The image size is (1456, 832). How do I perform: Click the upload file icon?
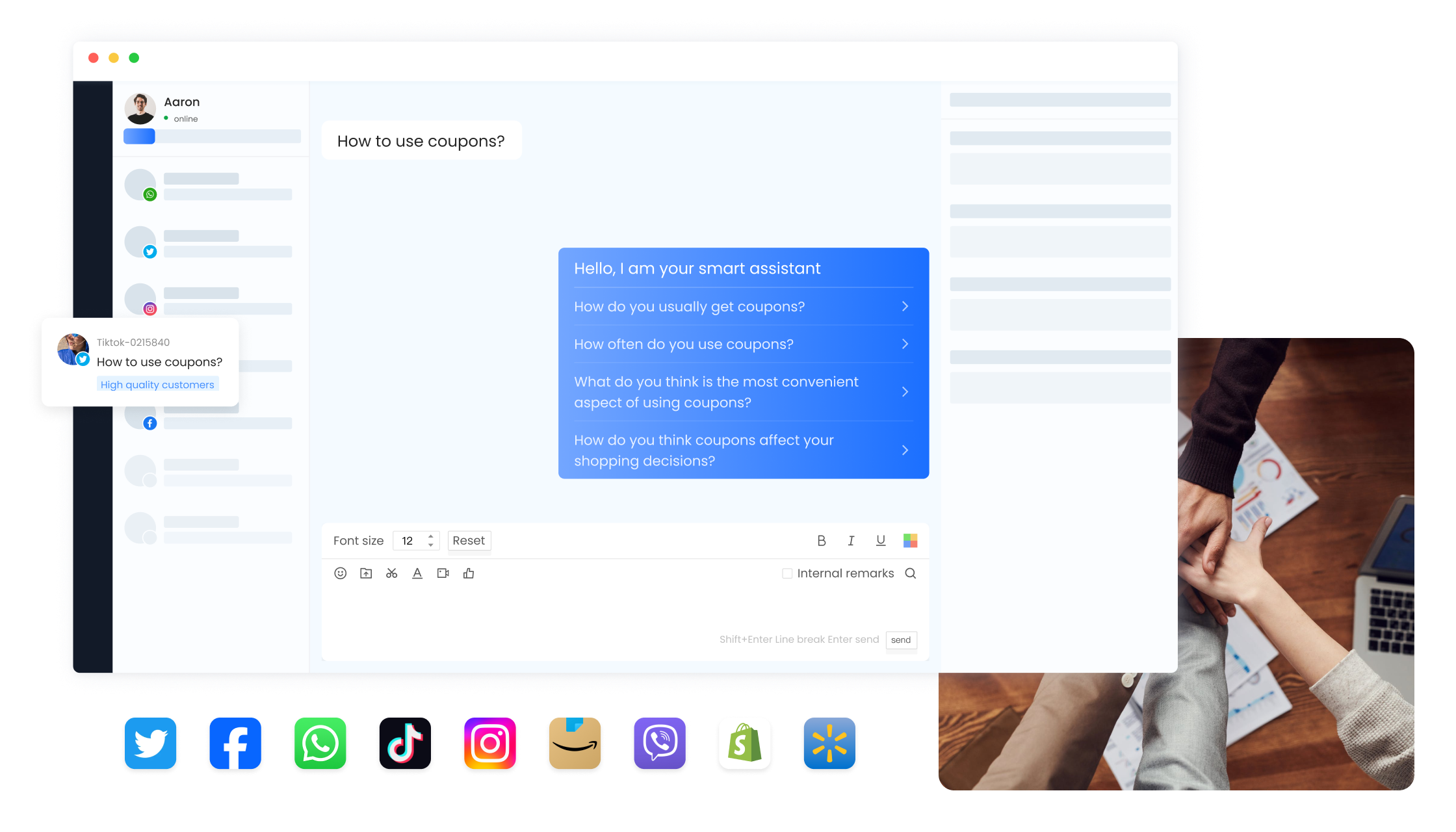coord(366,573)
